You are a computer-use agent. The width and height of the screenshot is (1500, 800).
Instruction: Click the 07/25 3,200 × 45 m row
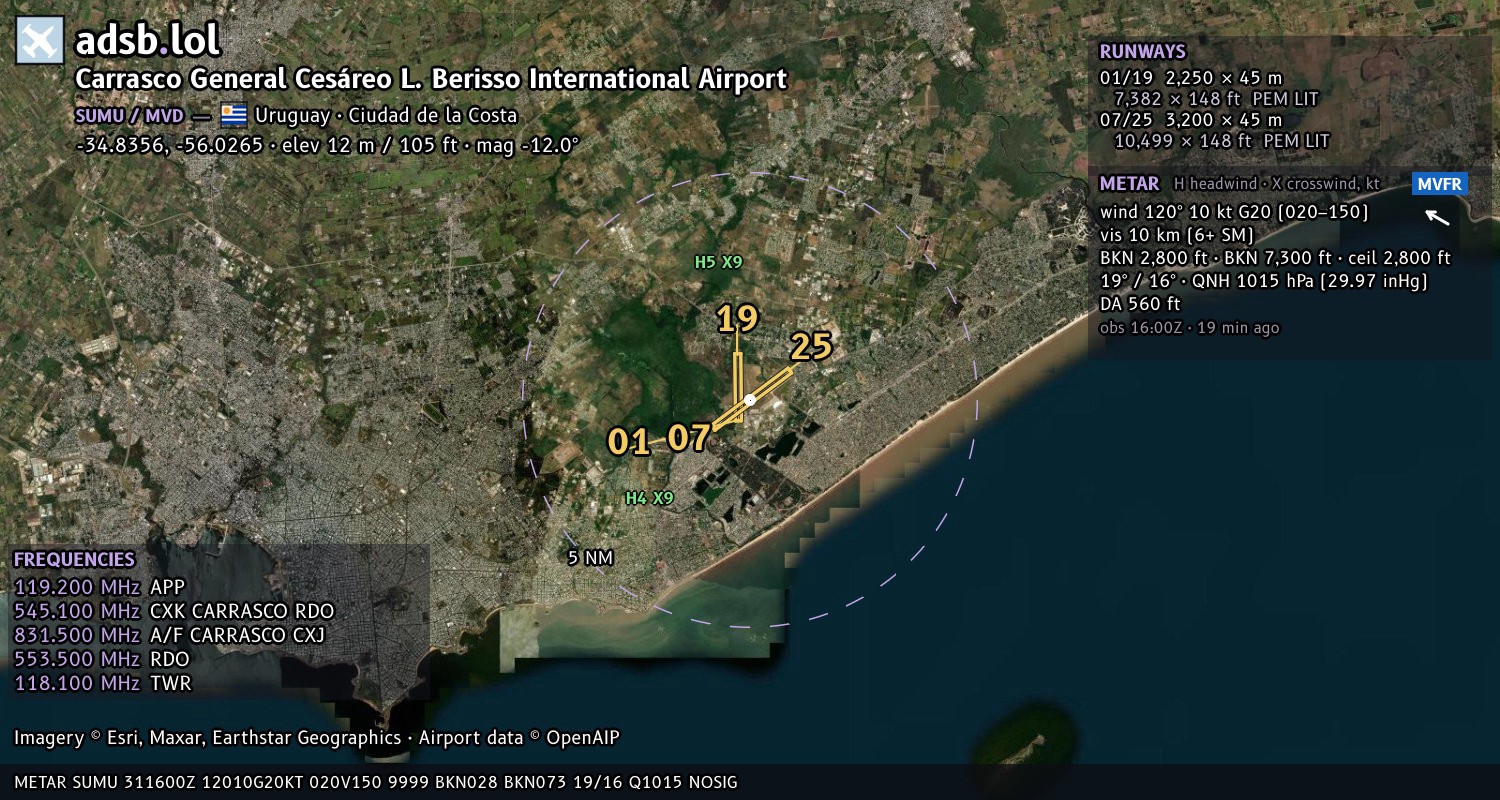[x=1191, y=120]
